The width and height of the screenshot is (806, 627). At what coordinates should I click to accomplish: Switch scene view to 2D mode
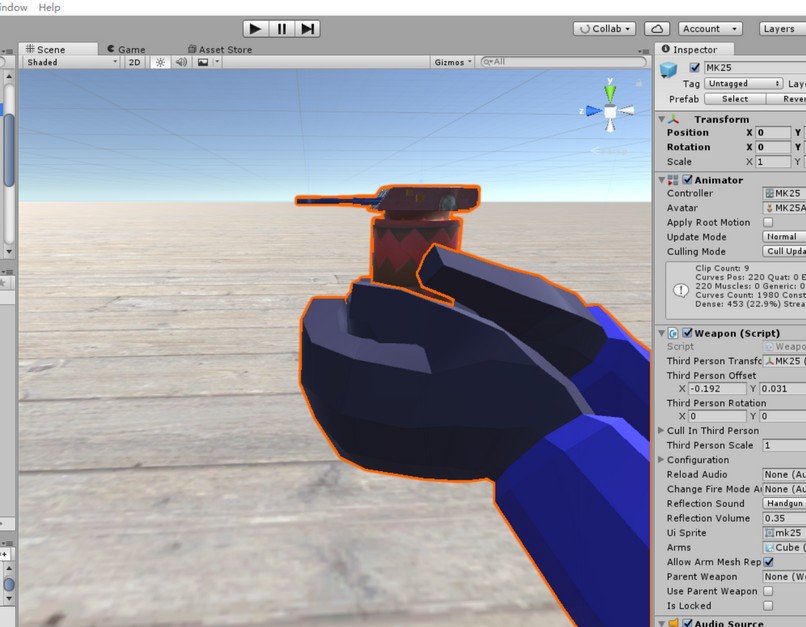[x=135, y=62]
